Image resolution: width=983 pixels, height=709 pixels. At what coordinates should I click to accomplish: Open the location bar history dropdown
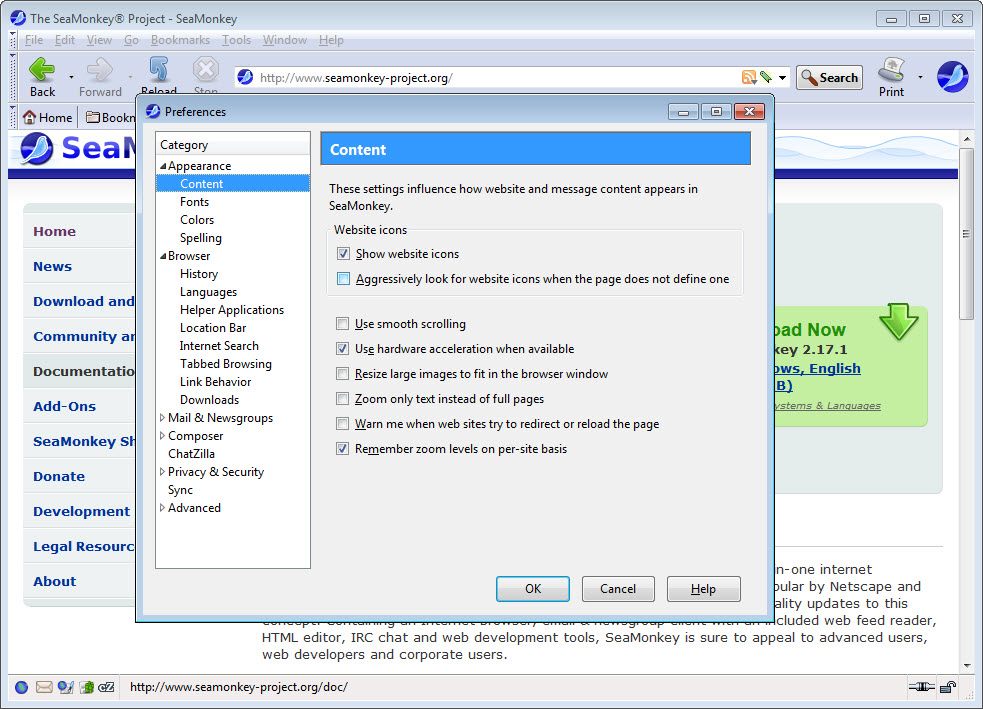point(782,78)
